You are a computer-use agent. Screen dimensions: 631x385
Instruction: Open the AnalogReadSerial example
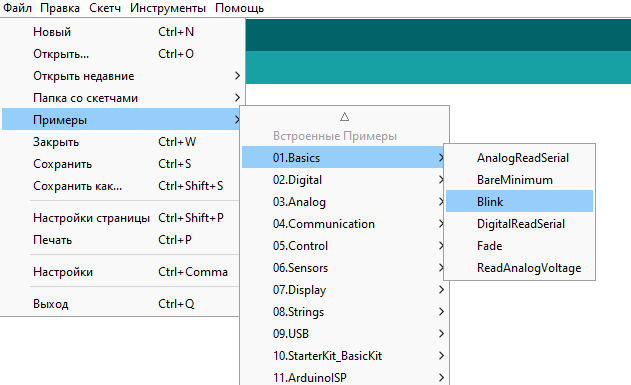point(520,158)
